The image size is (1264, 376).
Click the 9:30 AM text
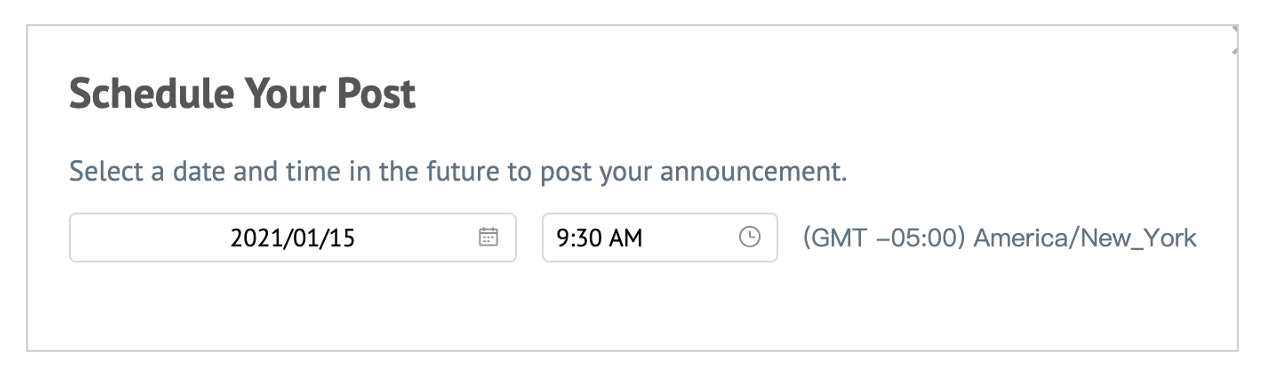point(600,238)
